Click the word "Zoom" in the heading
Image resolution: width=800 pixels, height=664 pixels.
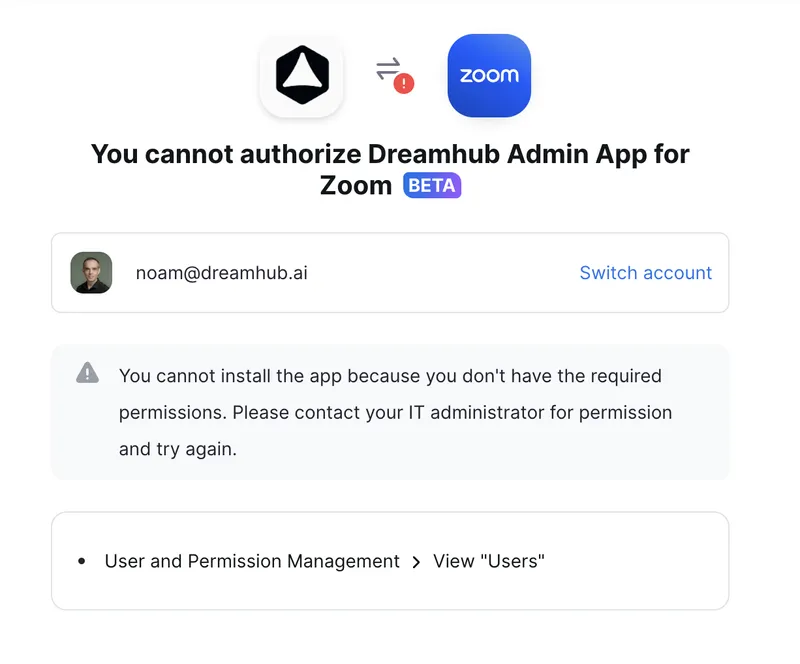356,185
